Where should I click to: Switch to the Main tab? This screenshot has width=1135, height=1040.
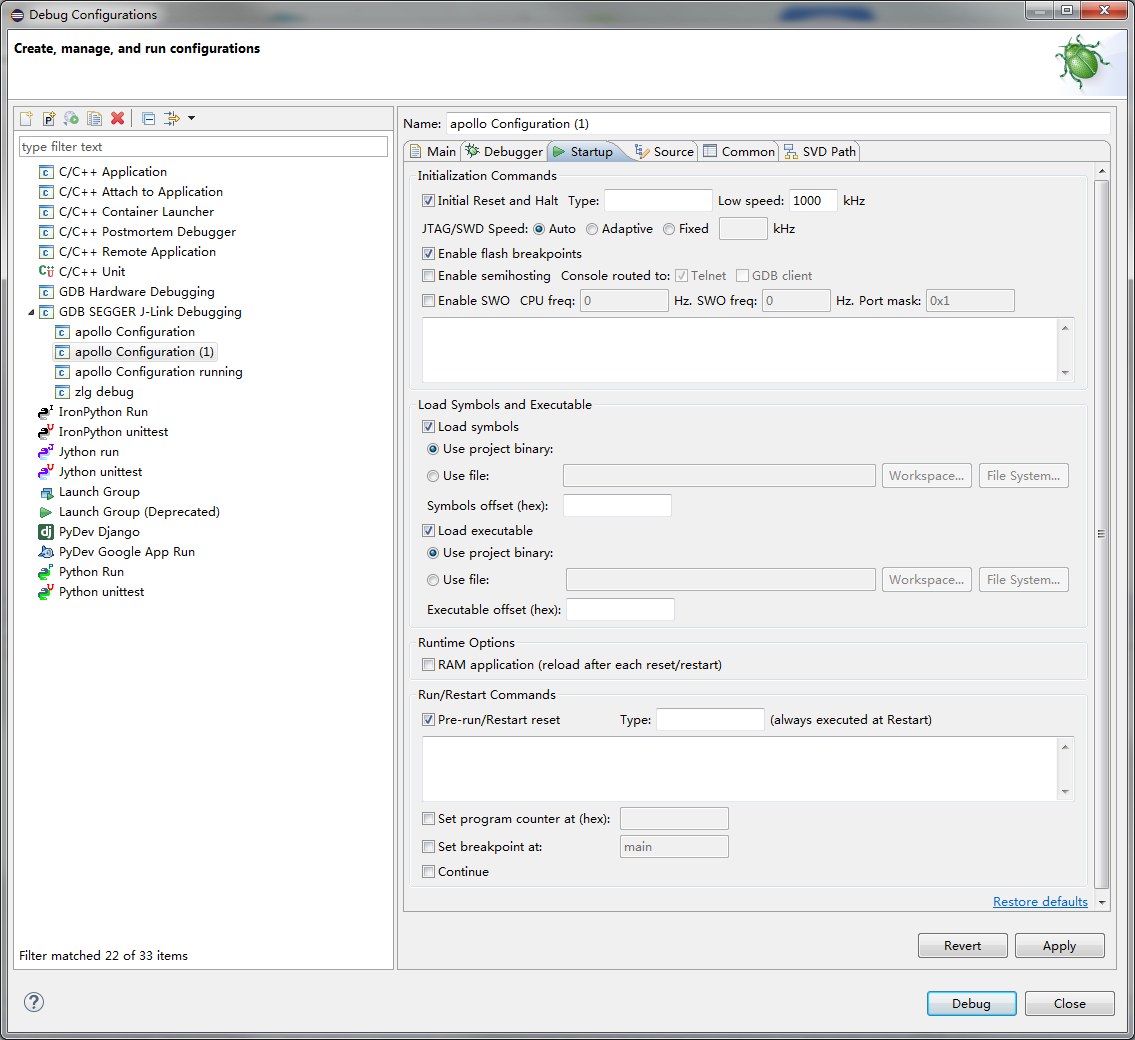tap(433, 151)
